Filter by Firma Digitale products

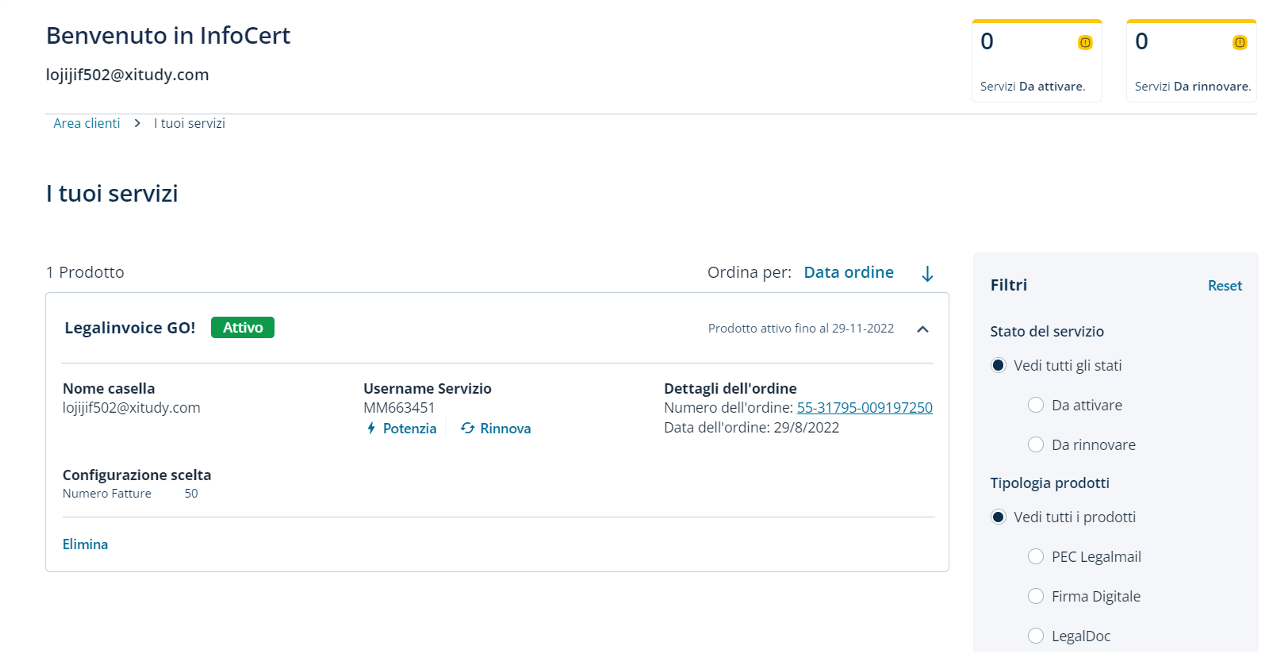(1036, 597)
